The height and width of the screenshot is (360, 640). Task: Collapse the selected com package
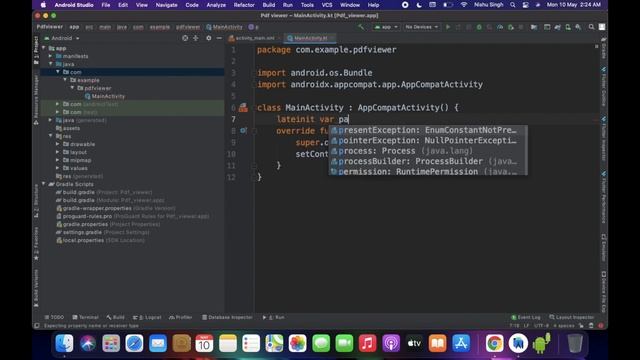coord(58,72)
